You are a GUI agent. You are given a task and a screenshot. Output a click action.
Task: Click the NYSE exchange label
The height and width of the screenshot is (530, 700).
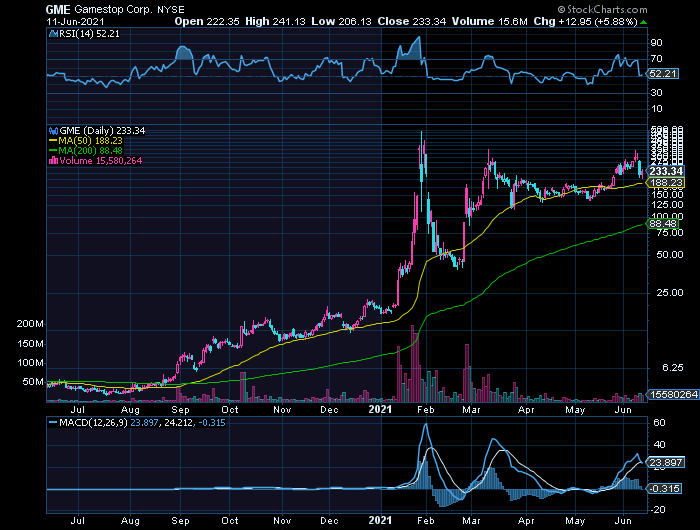tap(171, 9)
